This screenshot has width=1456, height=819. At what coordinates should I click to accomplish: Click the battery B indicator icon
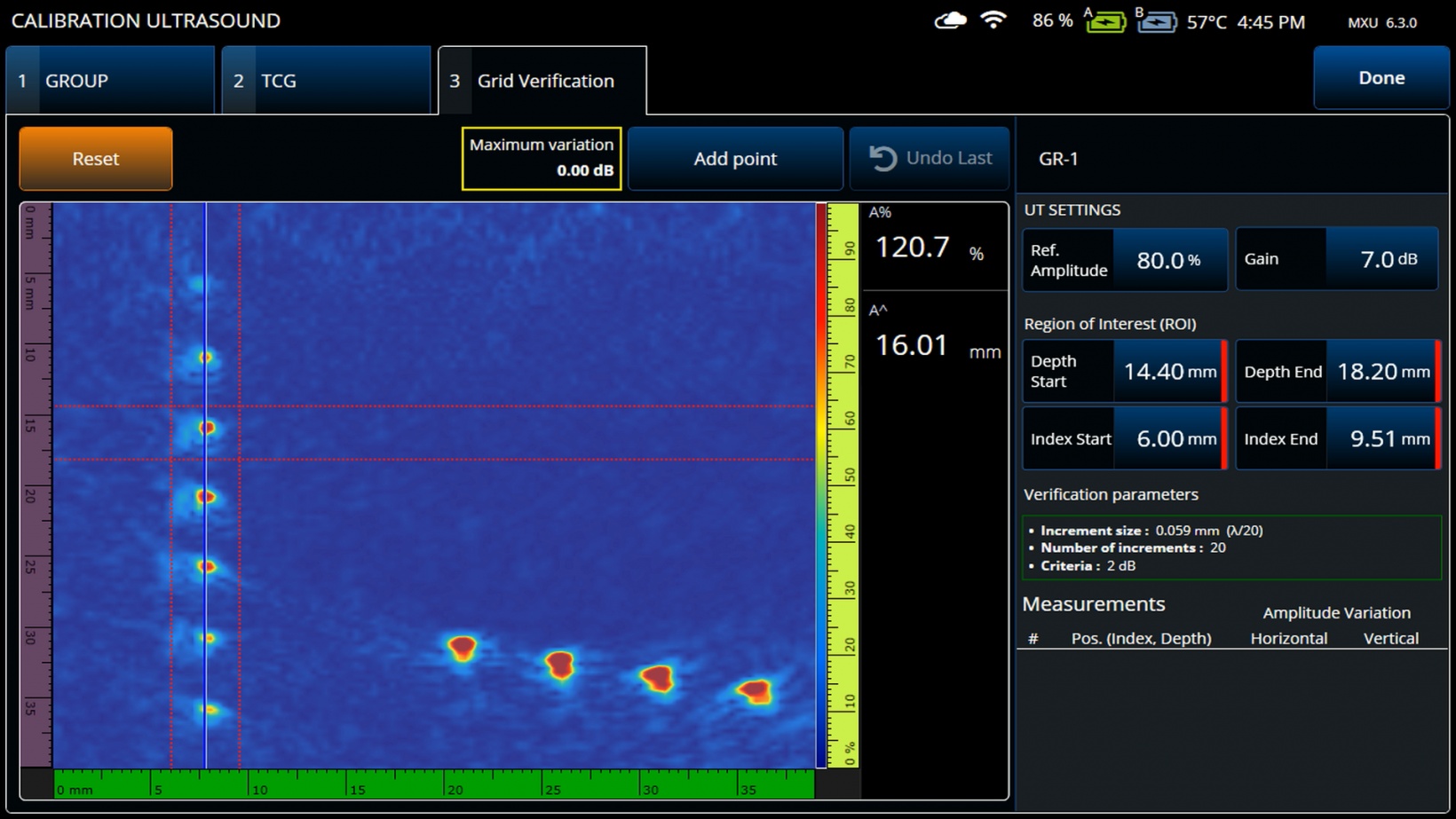click(1157, 21)
